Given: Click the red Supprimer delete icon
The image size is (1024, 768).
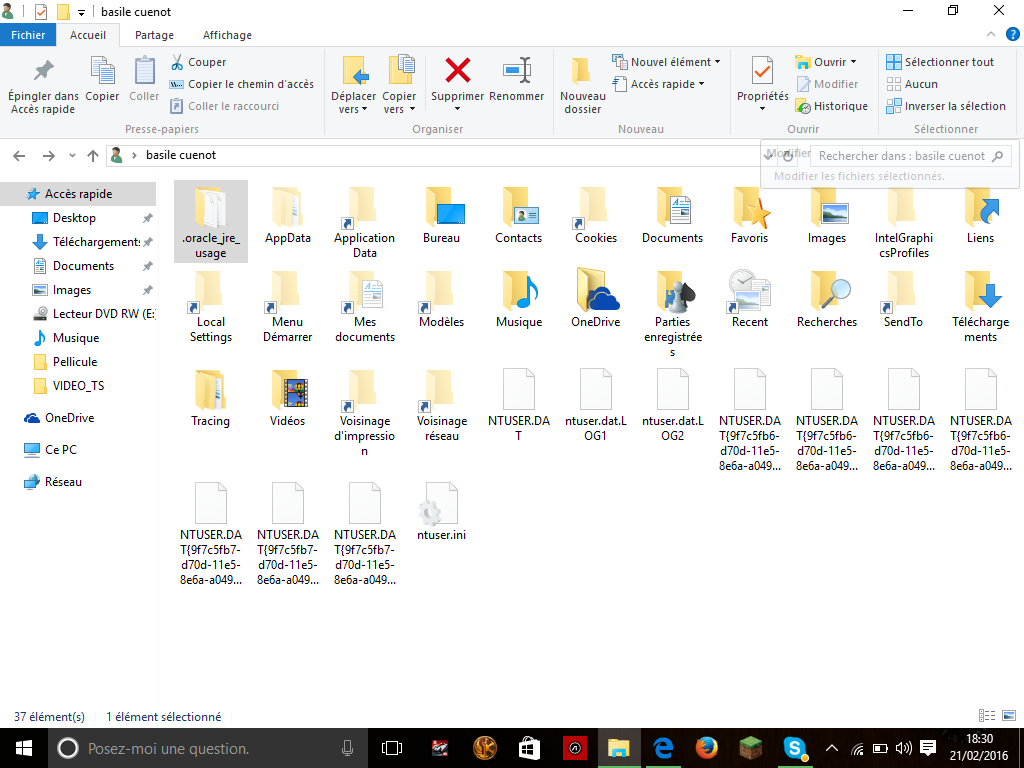Looking at the screenshot, I should 457,71.
